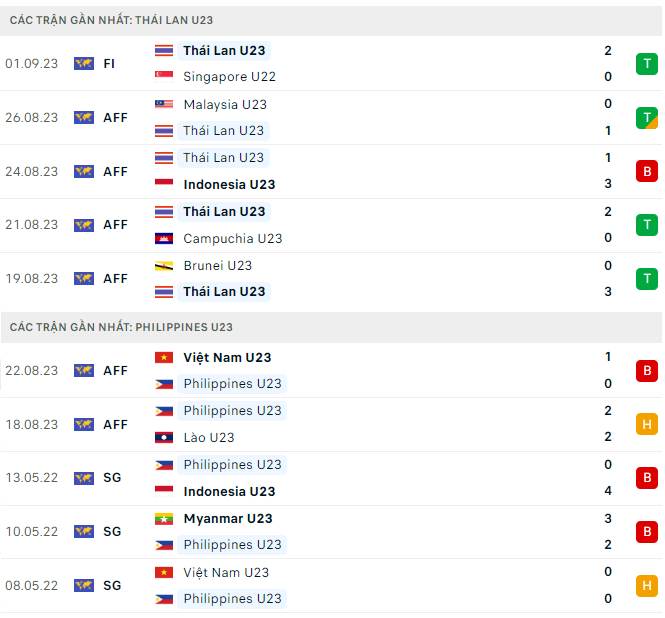
Task: Click the Brunei U23 flag icon
Action: [164, 265]
